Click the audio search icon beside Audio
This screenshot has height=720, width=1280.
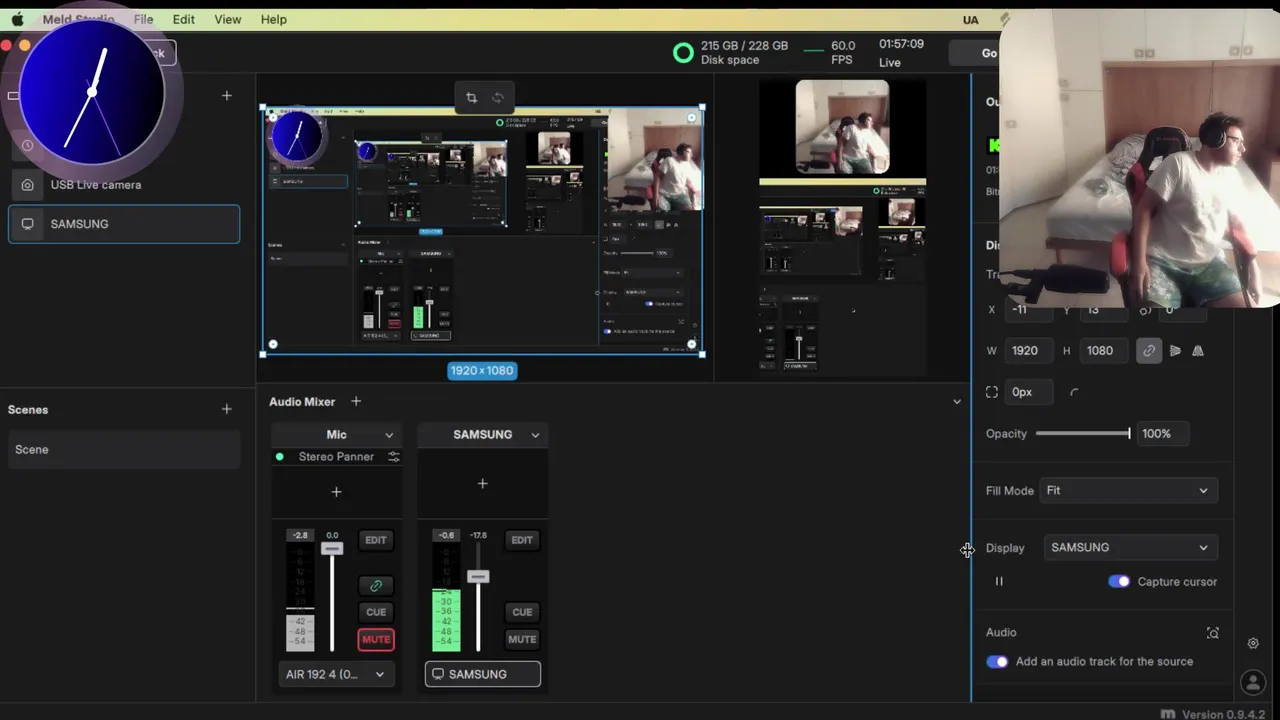coord(1213,633)
